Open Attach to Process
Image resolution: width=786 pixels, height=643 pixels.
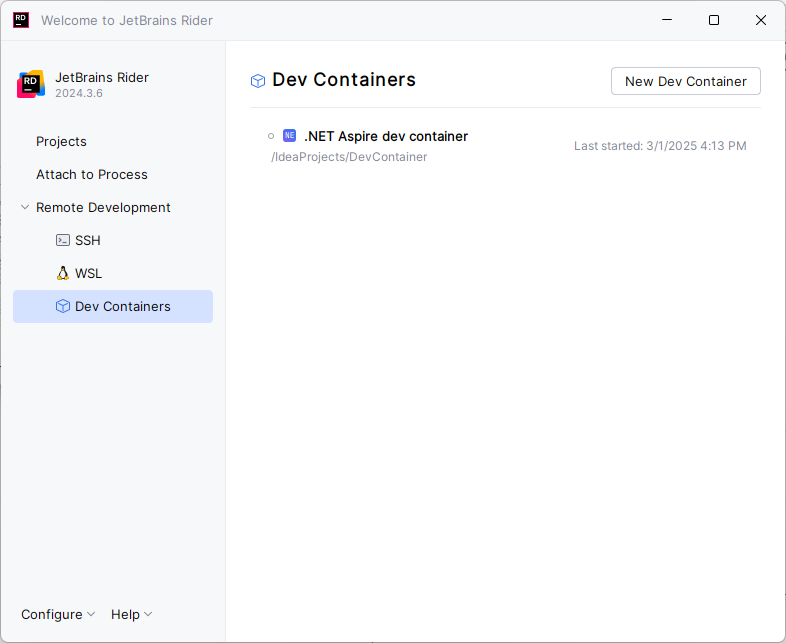pyautogui.click(x=92, y=174)
